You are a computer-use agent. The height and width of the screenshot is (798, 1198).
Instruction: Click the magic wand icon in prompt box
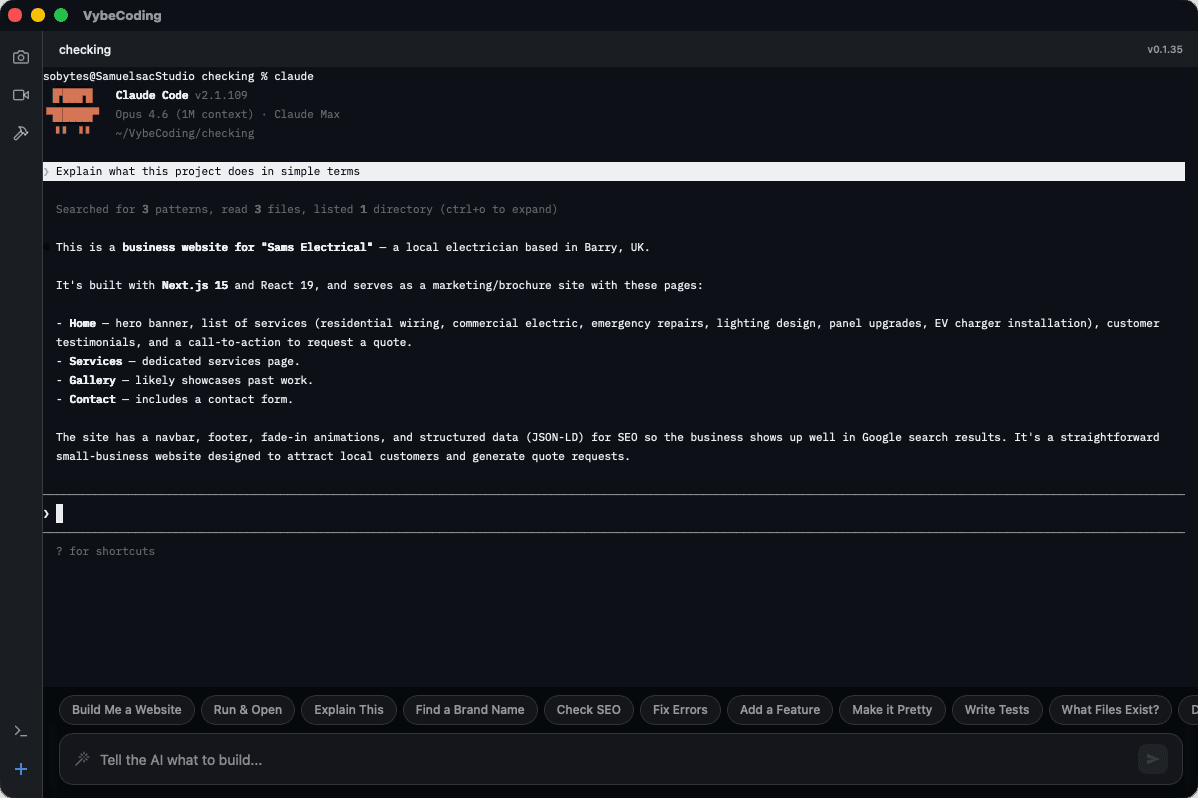82,759
